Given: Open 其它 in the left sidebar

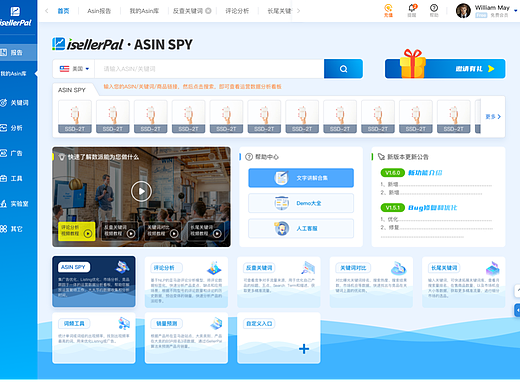Looking at the screenshot, I should (x=12, y=229).
